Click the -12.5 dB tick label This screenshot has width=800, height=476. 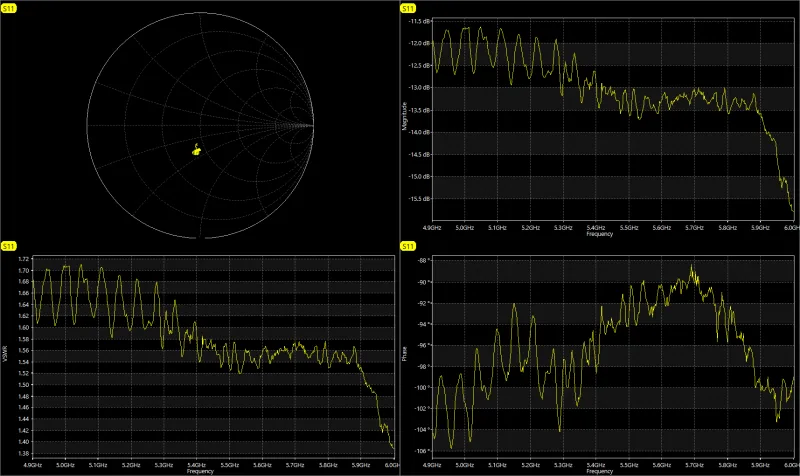(x=420, y=65)
